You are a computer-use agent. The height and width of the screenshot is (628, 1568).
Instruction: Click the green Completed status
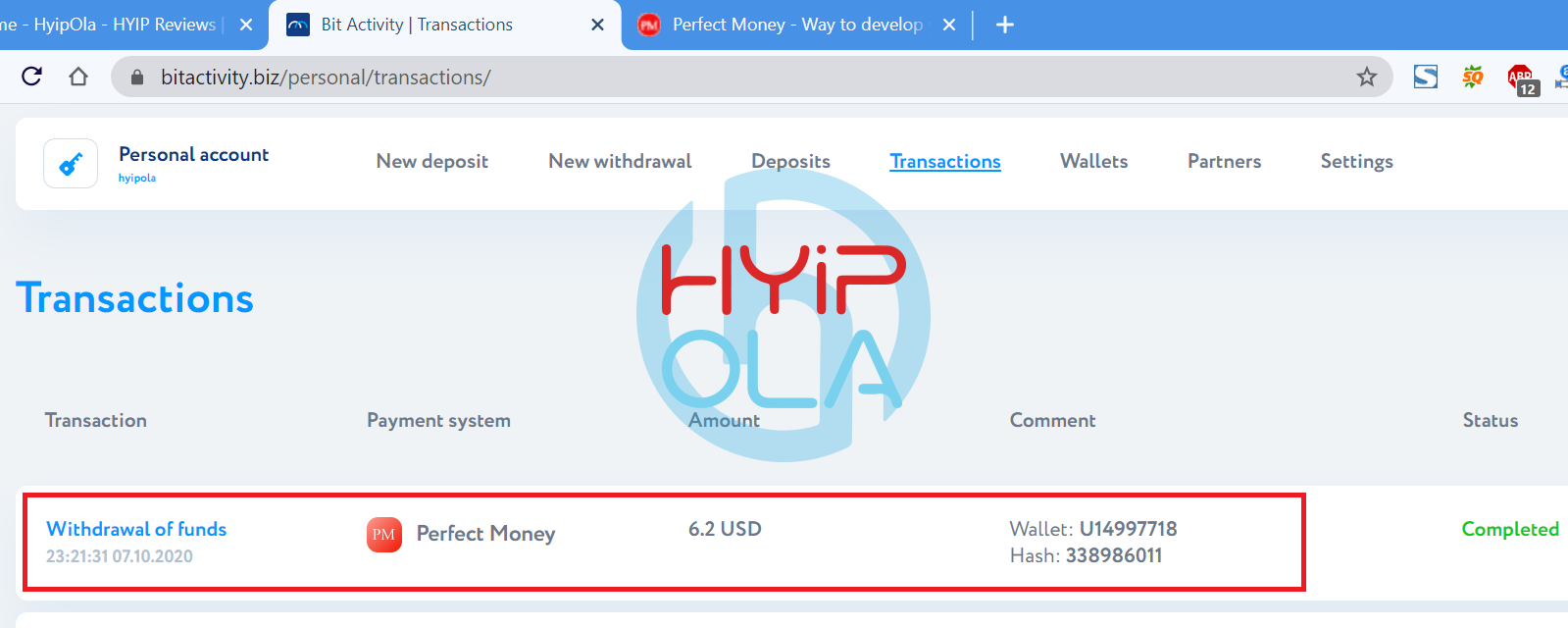1510,529
